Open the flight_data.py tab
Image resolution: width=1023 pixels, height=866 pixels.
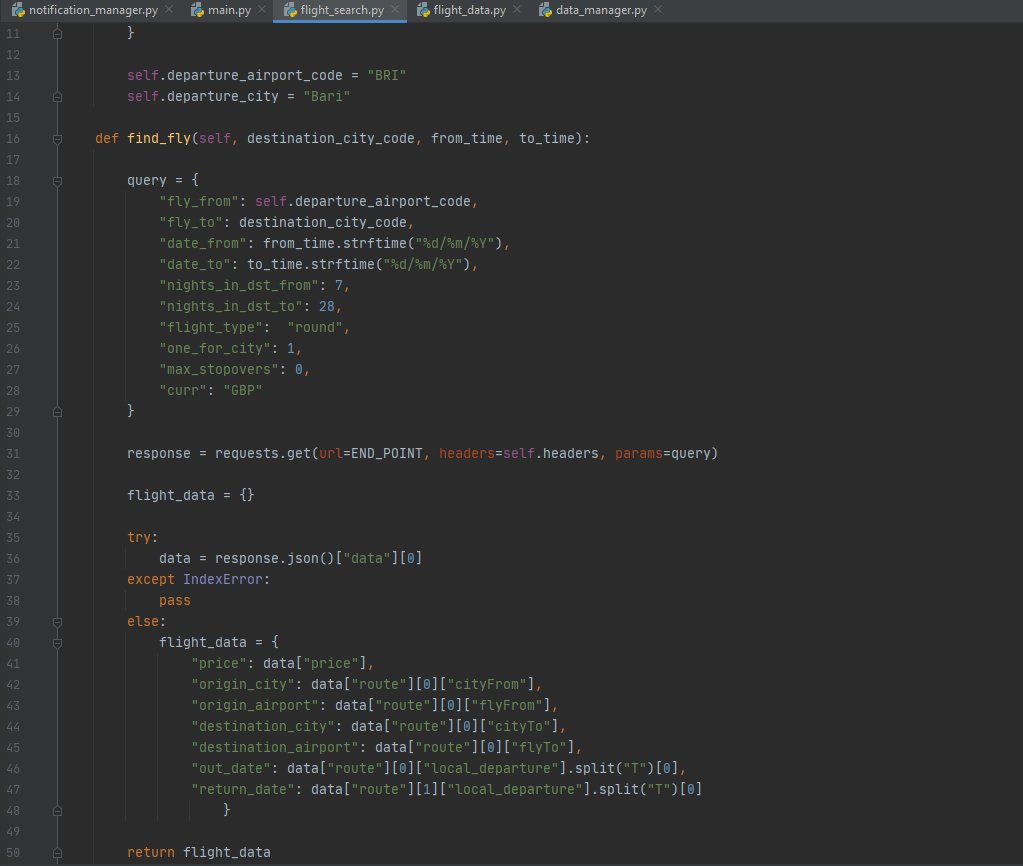point(469,10)
